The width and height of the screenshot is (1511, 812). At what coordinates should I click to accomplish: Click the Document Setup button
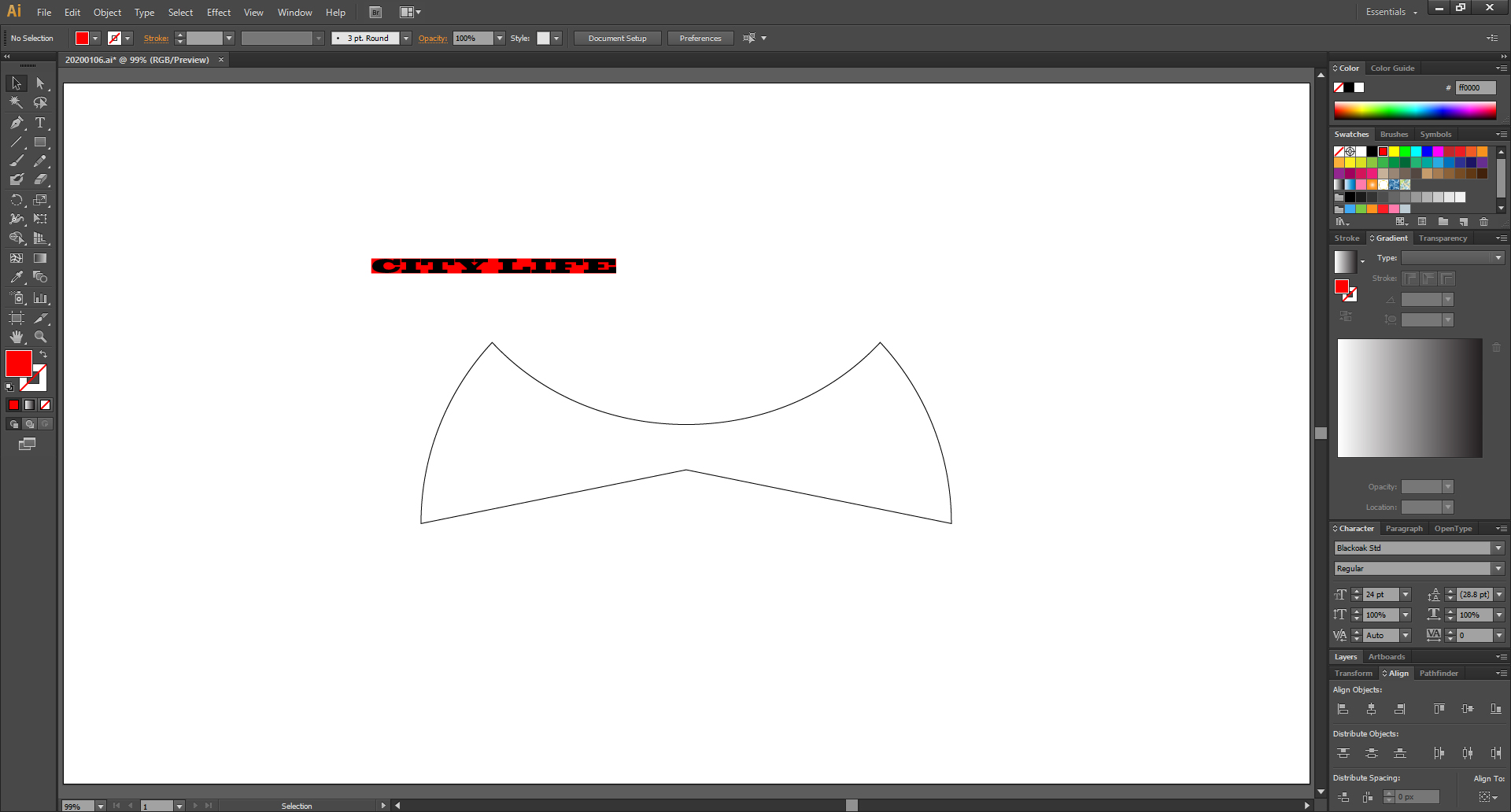618,38
